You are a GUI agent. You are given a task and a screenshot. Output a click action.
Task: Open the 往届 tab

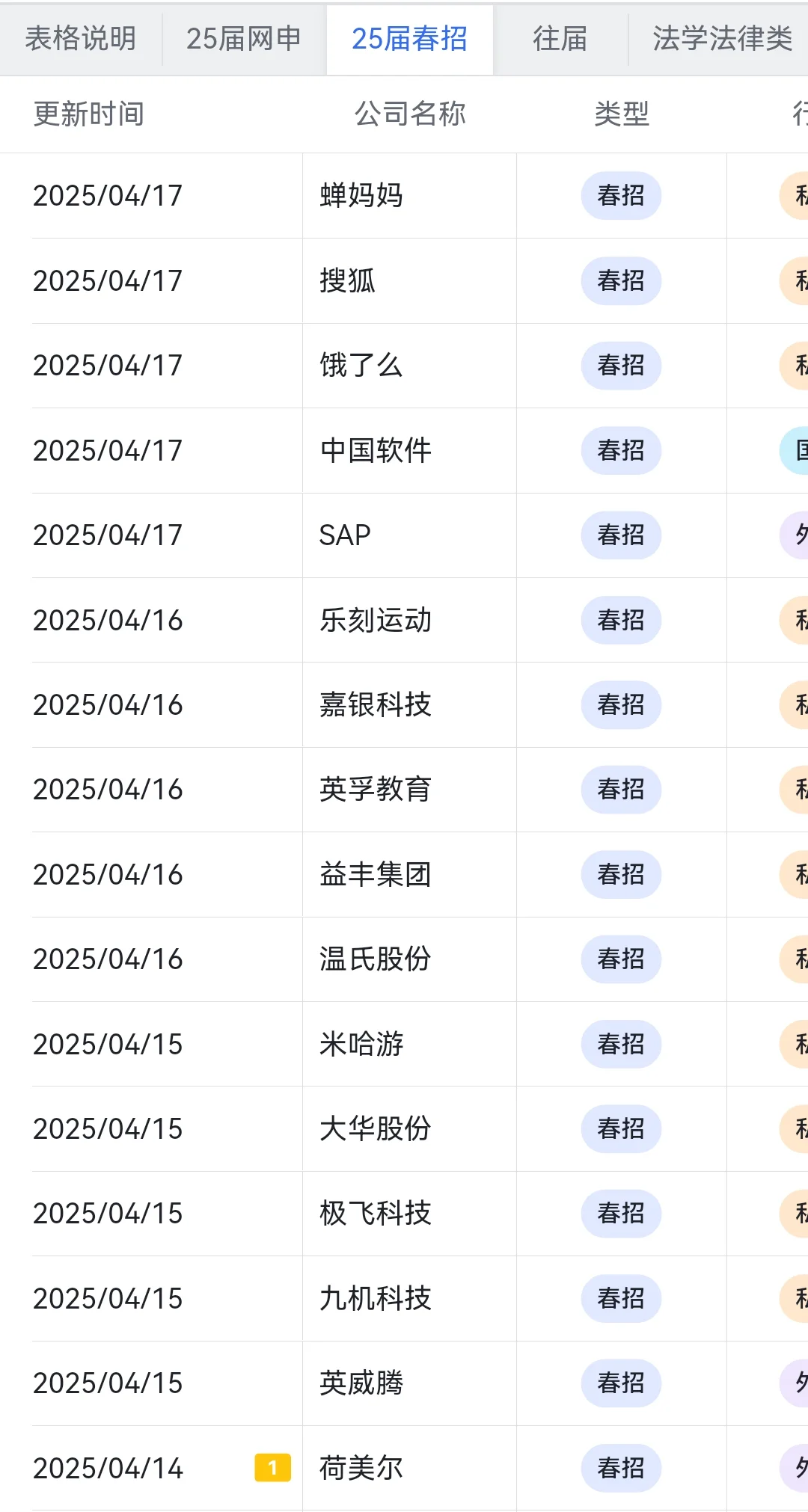click(560, 39)
